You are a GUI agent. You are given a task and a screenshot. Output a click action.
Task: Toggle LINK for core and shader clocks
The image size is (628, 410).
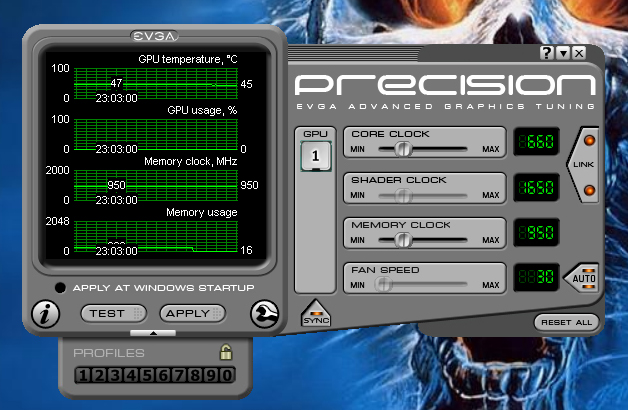click(584, 165)
